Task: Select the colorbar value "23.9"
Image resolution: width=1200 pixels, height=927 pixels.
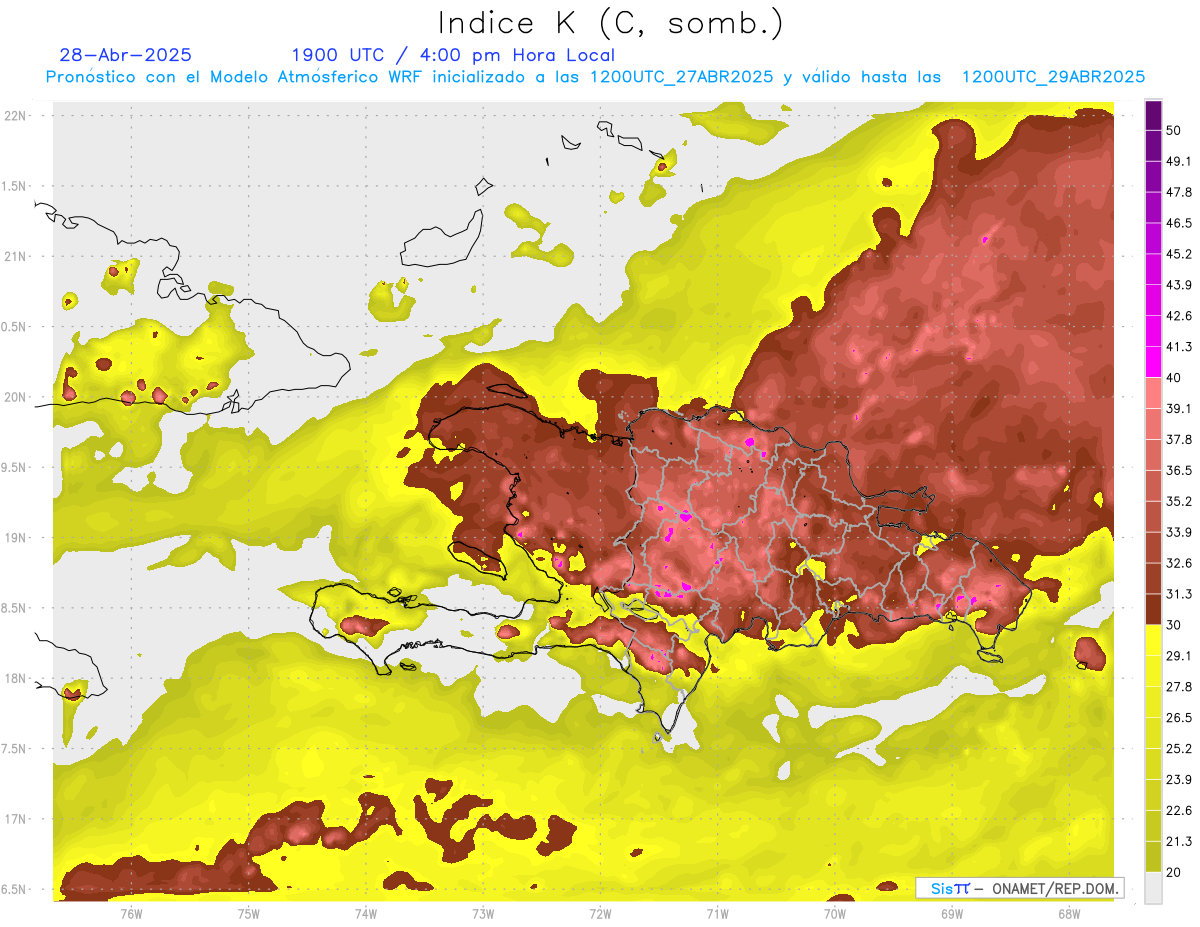Action: 1179,780
